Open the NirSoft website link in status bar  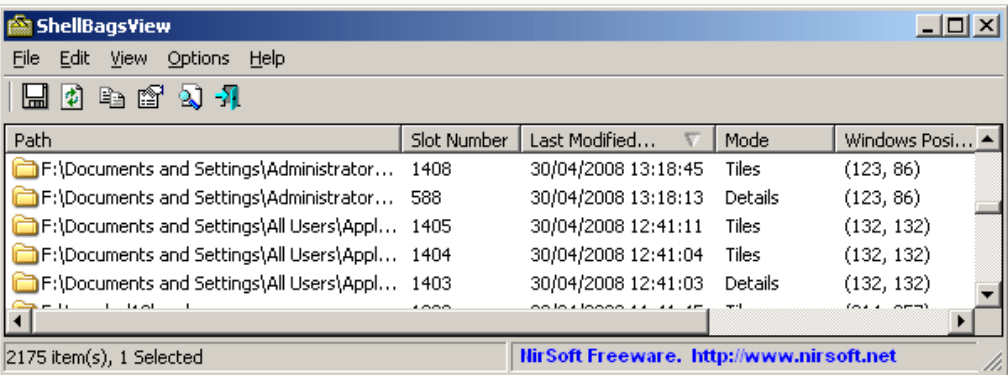coord(793,356)
